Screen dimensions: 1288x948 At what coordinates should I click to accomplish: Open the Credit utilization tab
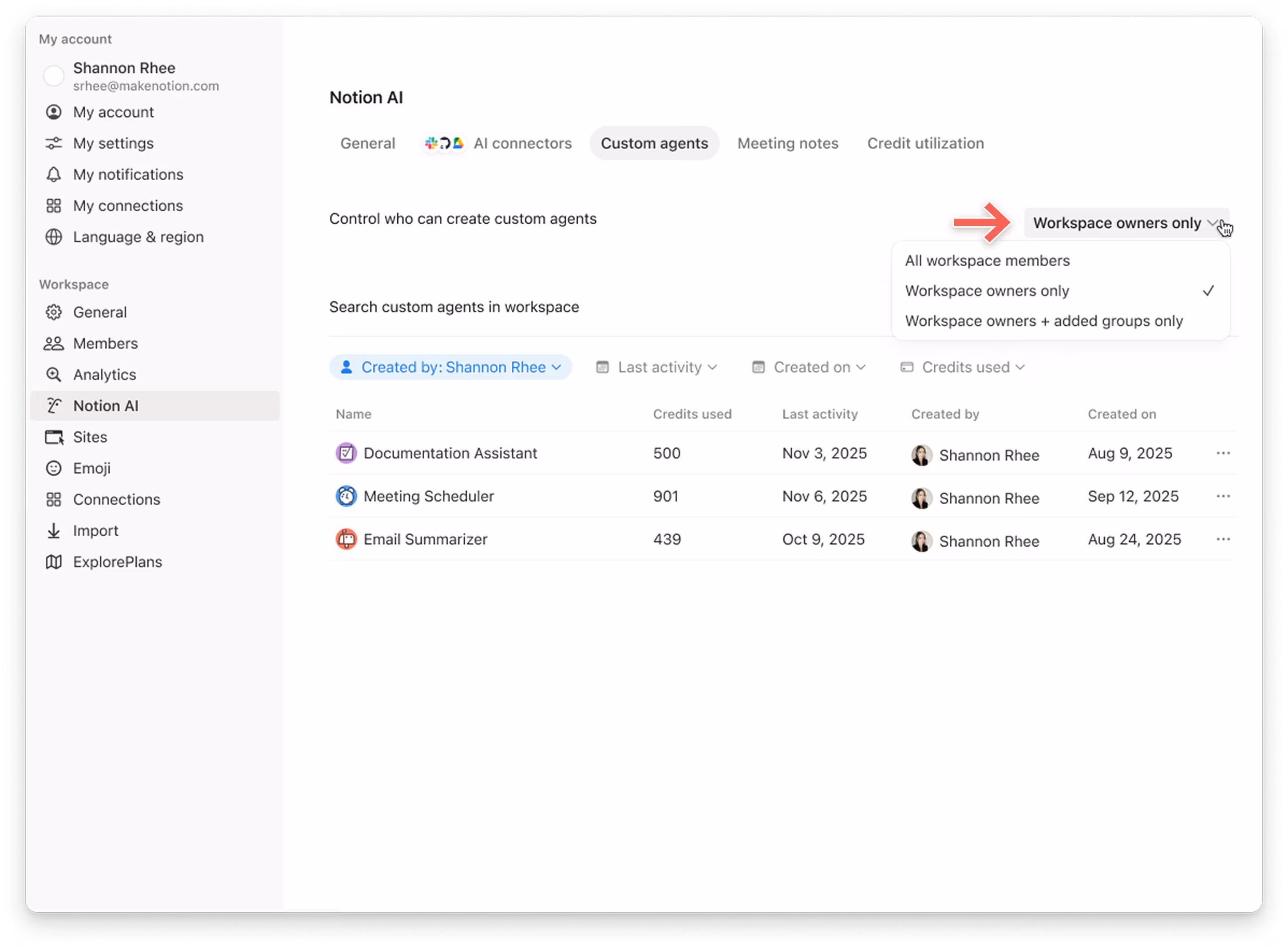point(925,143)
